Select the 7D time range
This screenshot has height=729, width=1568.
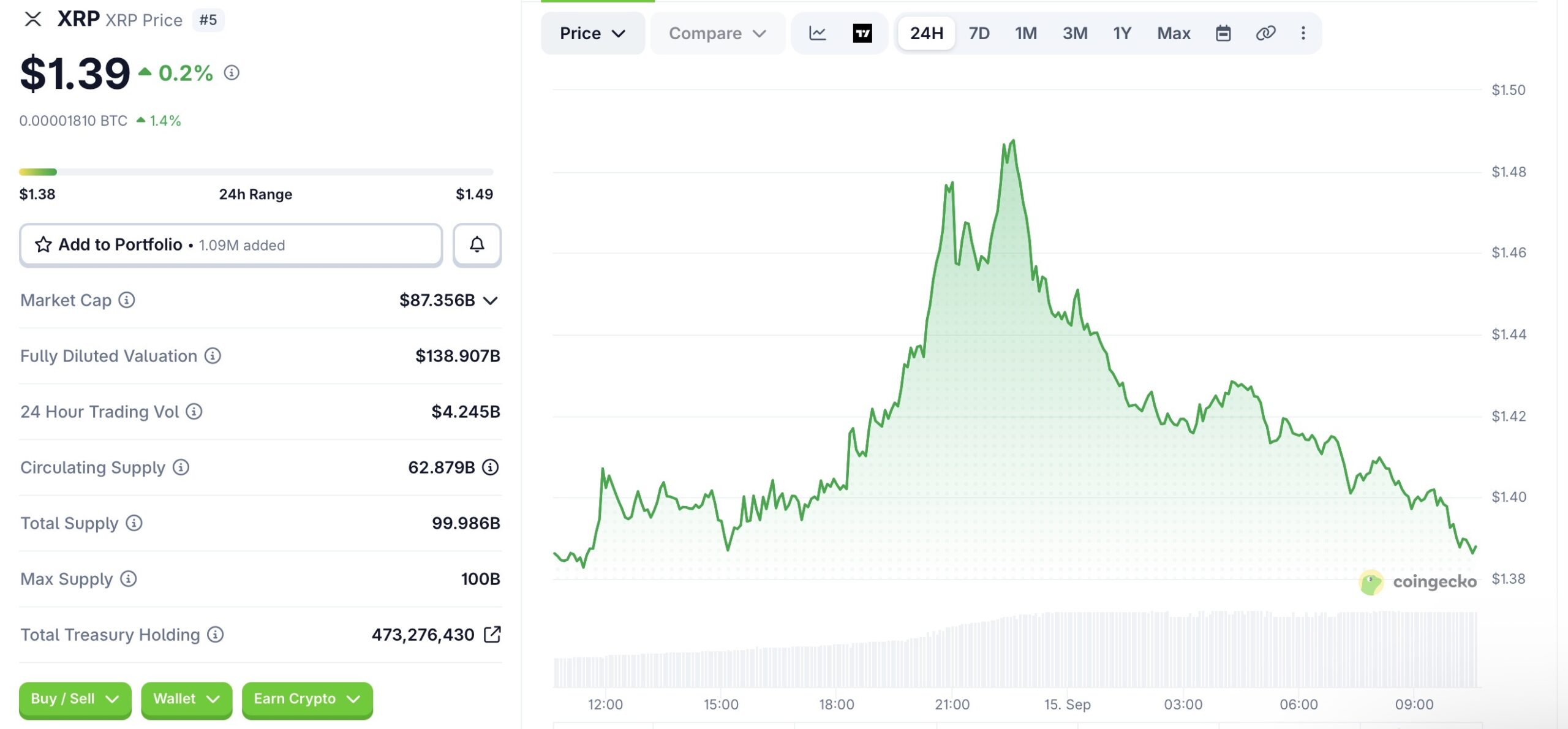979,33
